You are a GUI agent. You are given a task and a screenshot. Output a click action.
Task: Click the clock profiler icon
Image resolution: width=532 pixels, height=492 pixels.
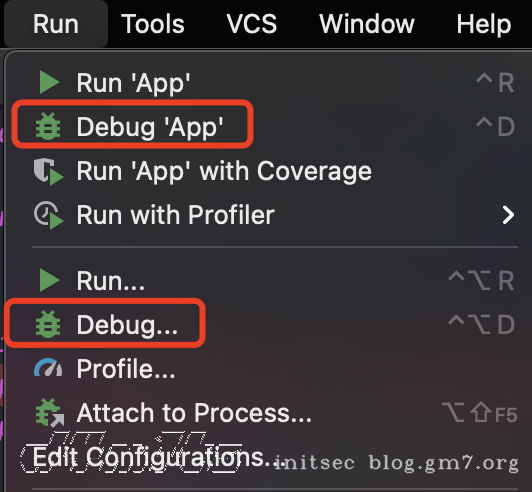coord(49,215)
